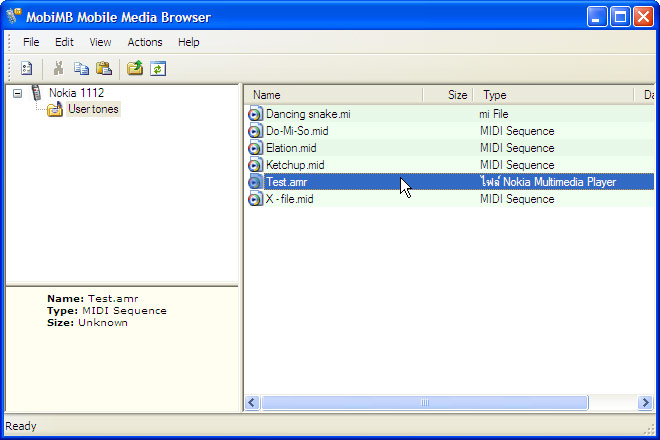This screenshot has width=660, height=440.
Task: Select Nokia 1112 in the tree
Action: (77, 93)
